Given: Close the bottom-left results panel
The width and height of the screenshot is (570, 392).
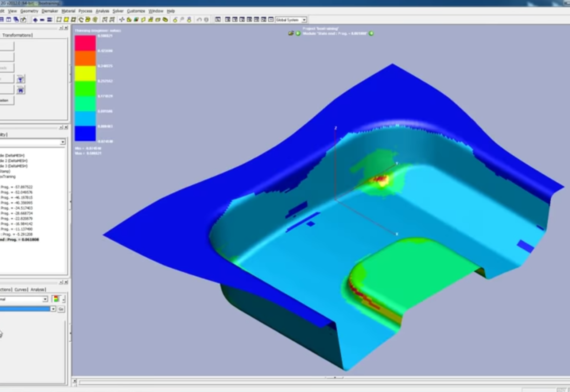Looking at the screenshot, I should pos(66,282).
